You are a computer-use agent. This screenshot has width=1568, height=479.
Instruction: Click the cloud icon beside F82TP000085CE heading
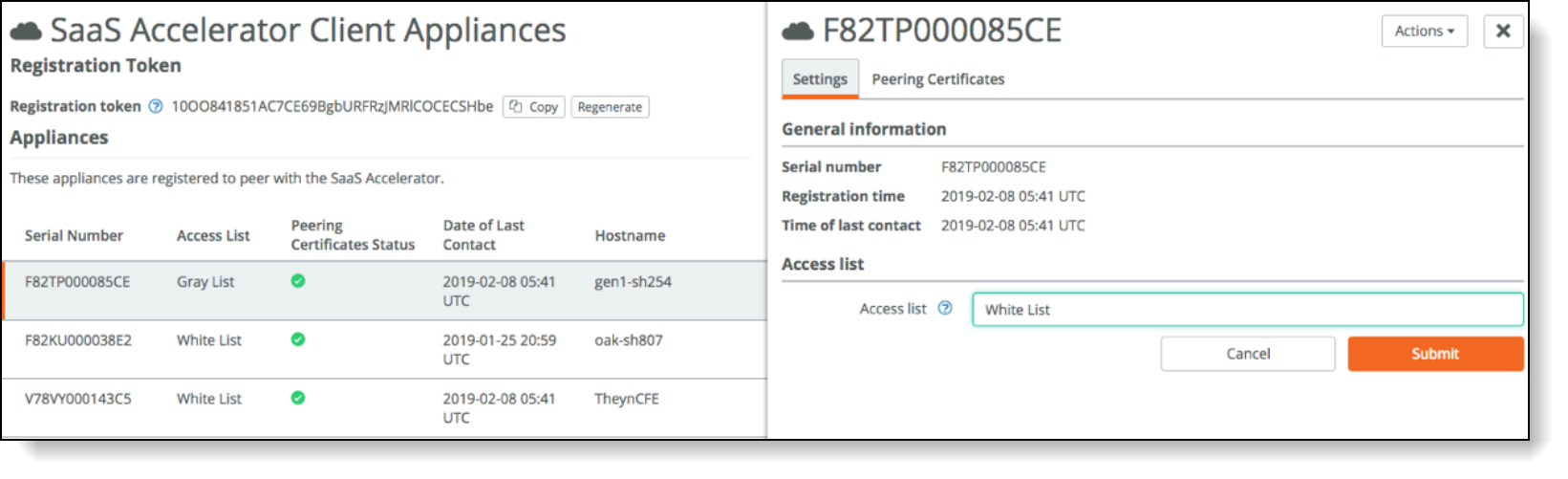click(798, 32)
